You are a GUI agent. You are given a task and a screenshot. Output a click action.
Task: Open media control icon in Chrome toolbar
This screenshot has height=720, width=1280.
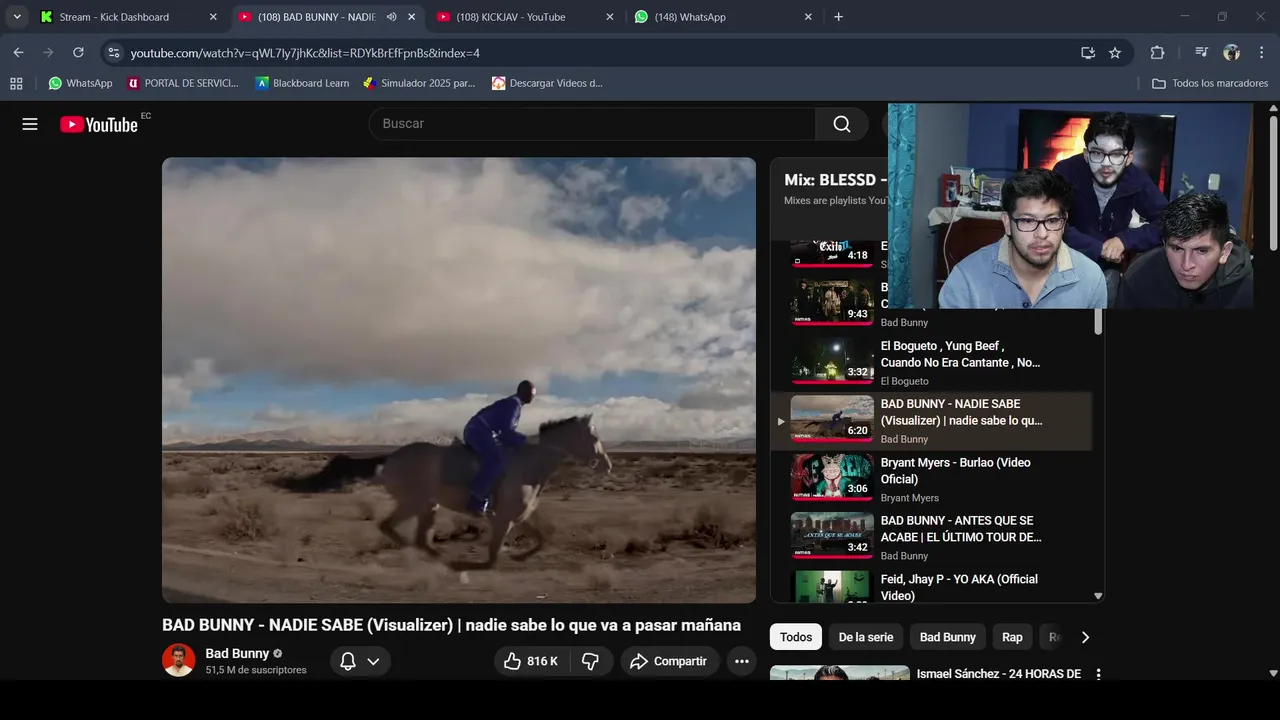click(x=1201, y=53)
